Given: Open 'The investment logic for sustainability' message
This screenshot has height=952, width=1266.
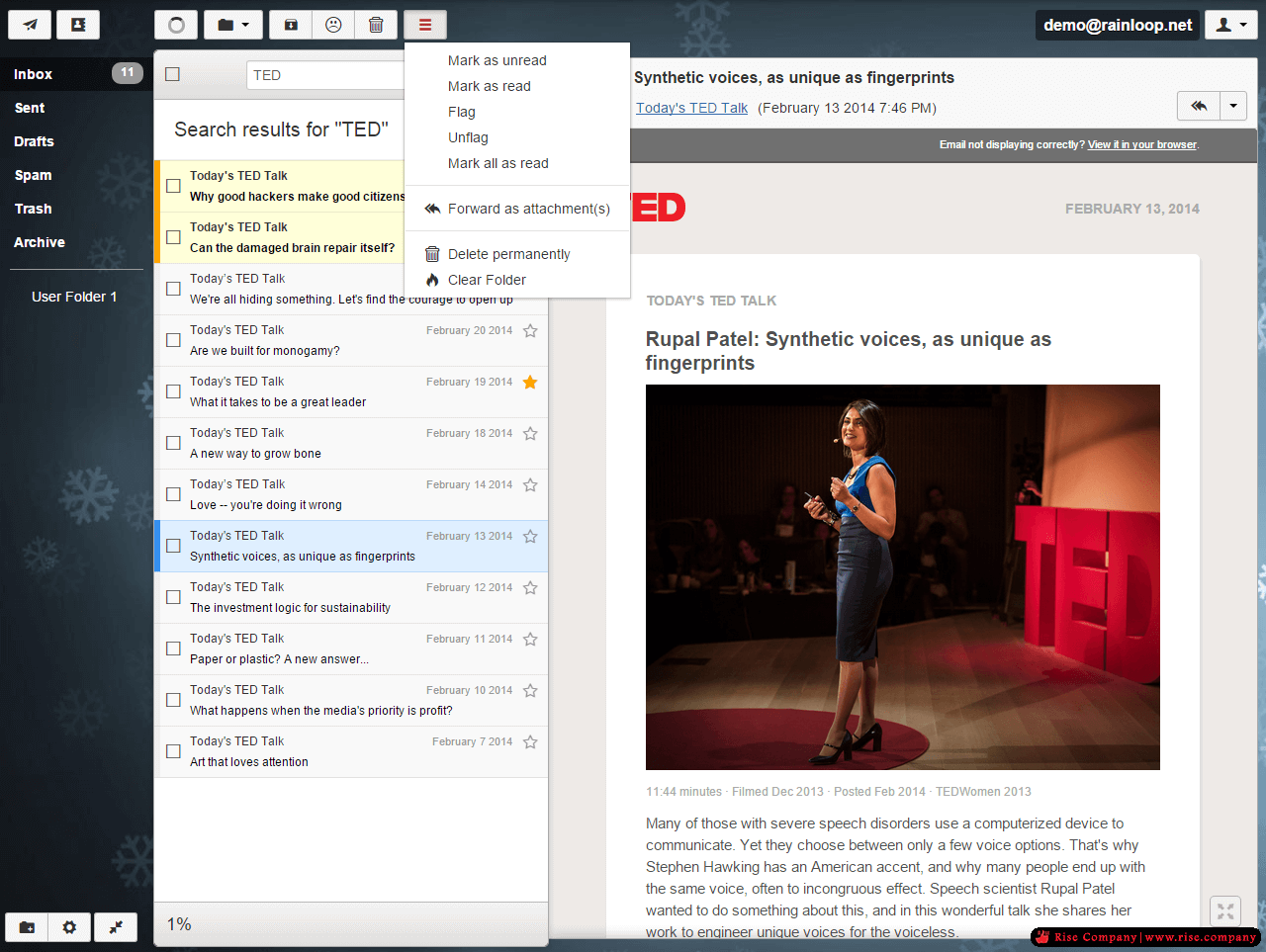Looking at the screenshot, I should click(x=351, y=598).
